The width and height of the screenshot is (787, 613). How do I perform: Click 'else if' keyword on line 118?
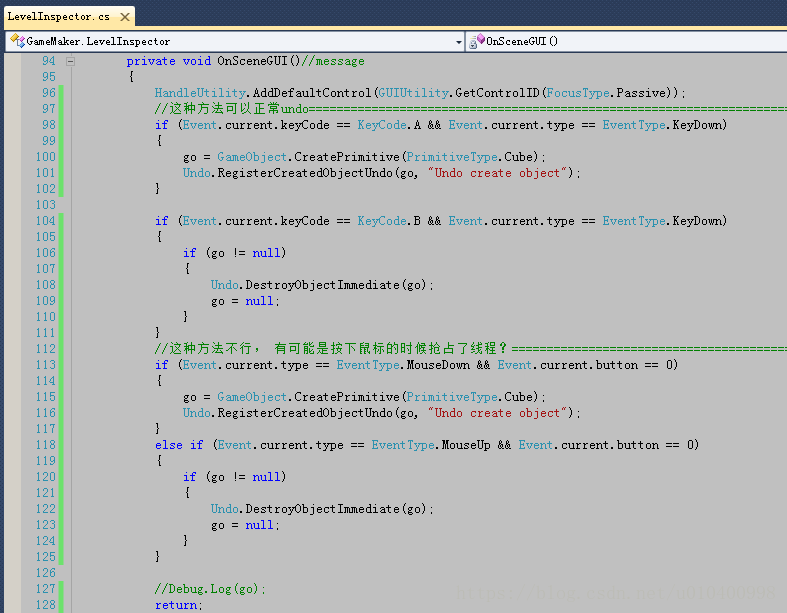179,445
